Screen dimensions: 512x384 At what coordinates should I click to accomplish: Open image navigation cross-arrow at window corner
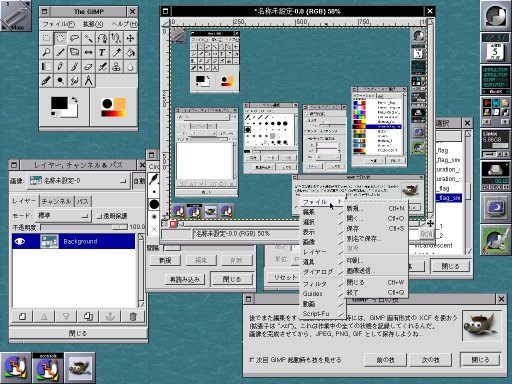coord(430,224)
